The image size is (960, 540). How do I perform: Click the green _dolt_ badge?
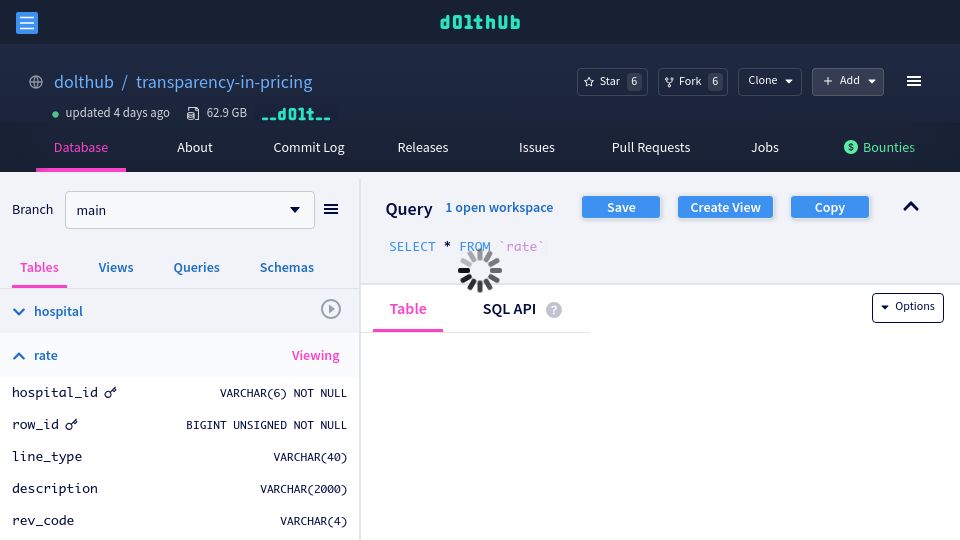pos(296,114)
